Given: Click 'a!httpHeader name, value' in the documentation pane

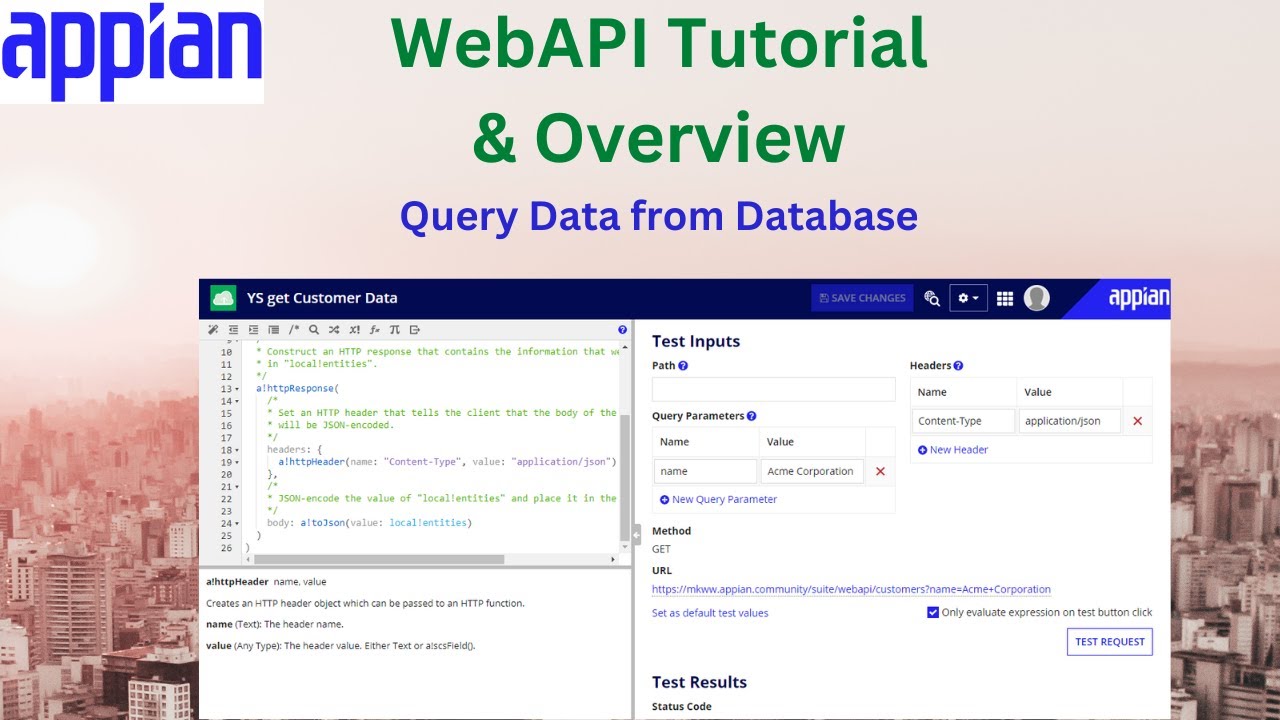Looking at the screenshot, I should pyautogui.click(x=266, y=582).
